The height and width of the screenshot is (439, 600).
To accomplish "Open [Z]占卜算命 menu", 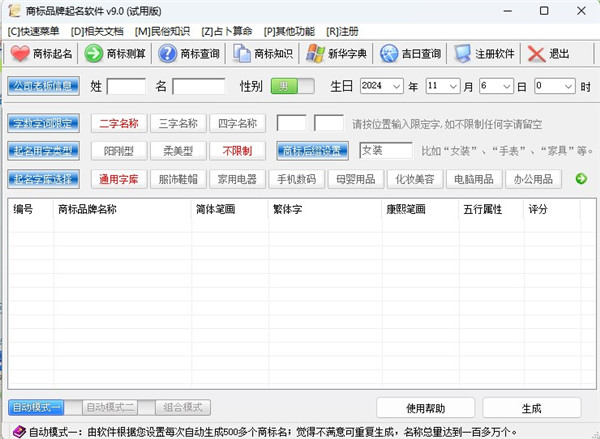I will point(227,31).
